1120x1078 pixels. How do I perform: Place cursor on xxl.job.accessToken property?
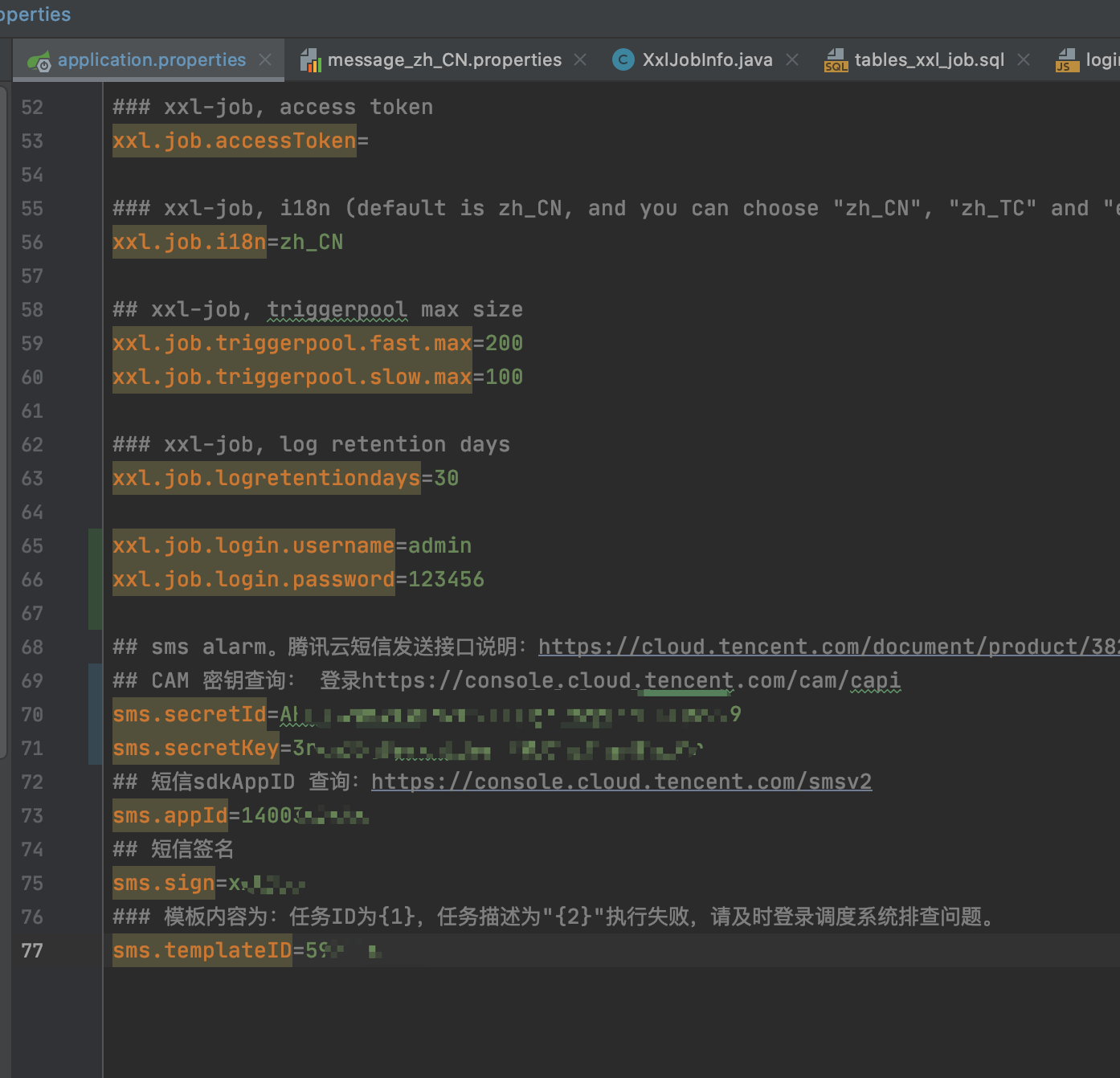pyautogui.click(x=234, y=141)
